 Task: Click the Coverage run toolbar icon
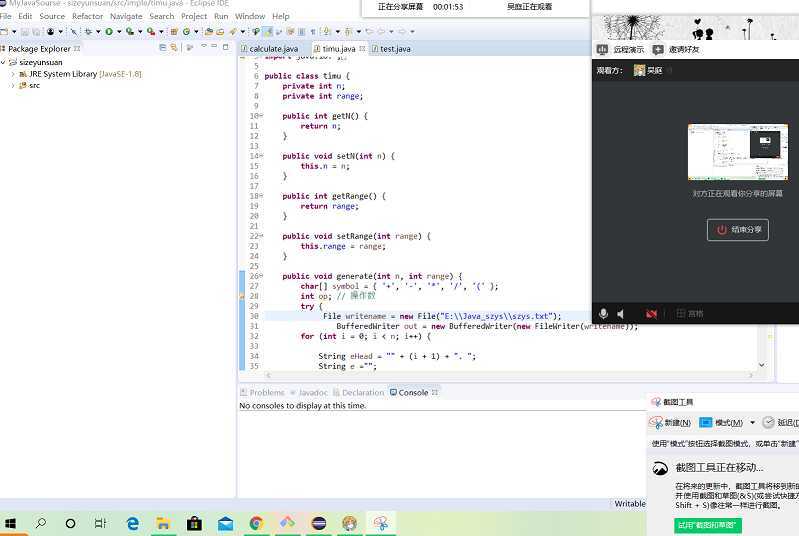[129, 32]
